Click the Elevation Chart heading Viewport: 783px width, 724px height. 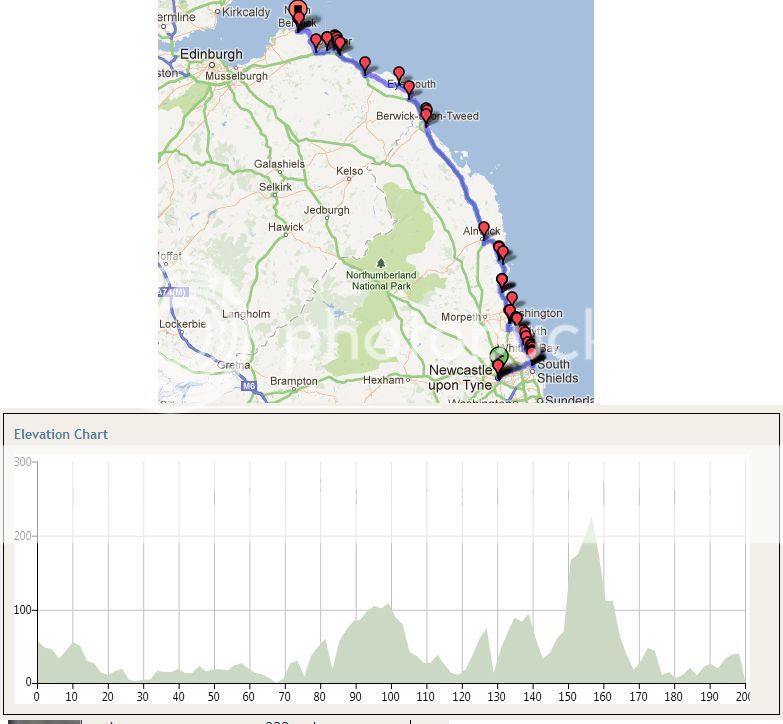click(x=61, y=434)
